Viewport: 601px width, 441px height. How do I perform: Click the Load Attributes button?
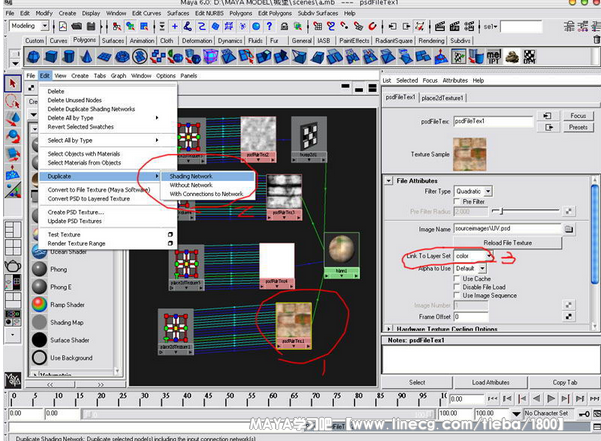pos(491,382)
